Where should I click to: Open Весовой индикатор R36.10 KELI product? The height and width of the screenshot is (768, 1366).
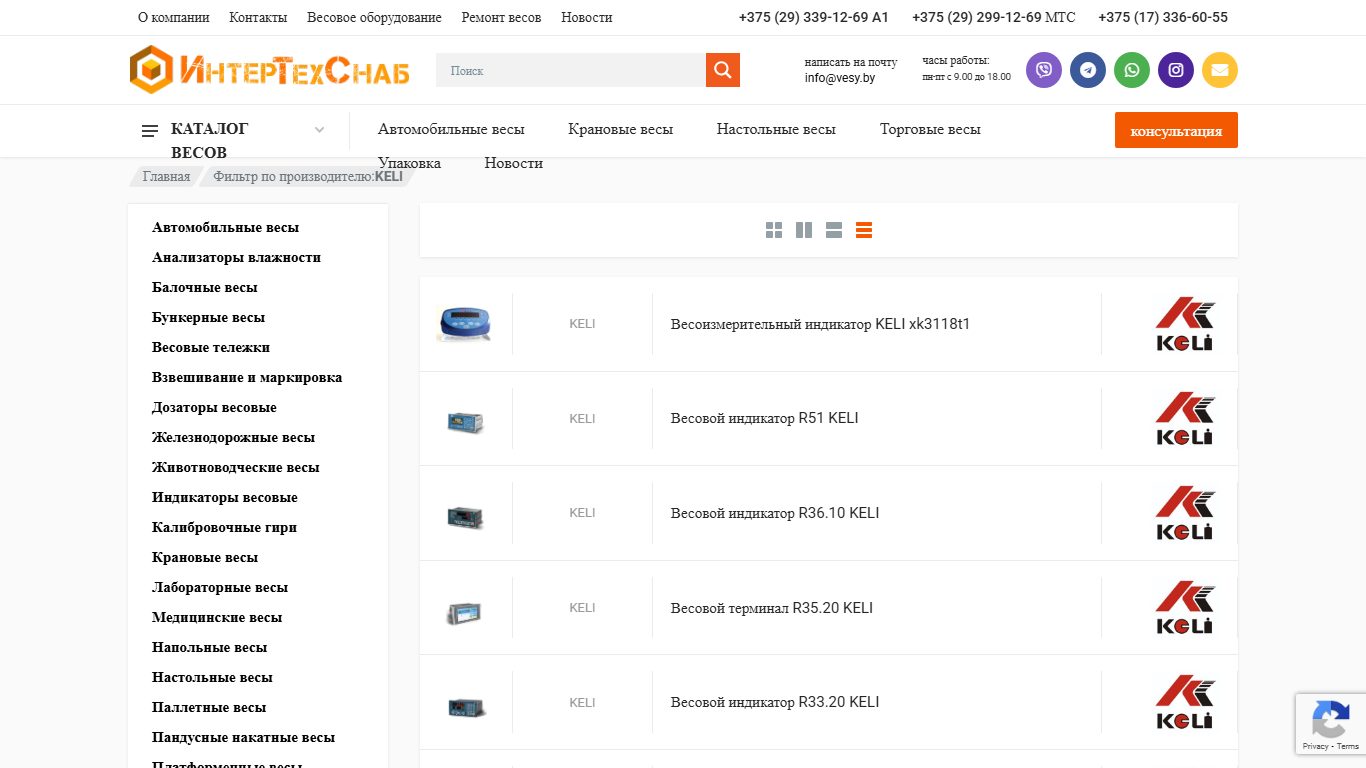pyautogui.click(x=775, y=513)
